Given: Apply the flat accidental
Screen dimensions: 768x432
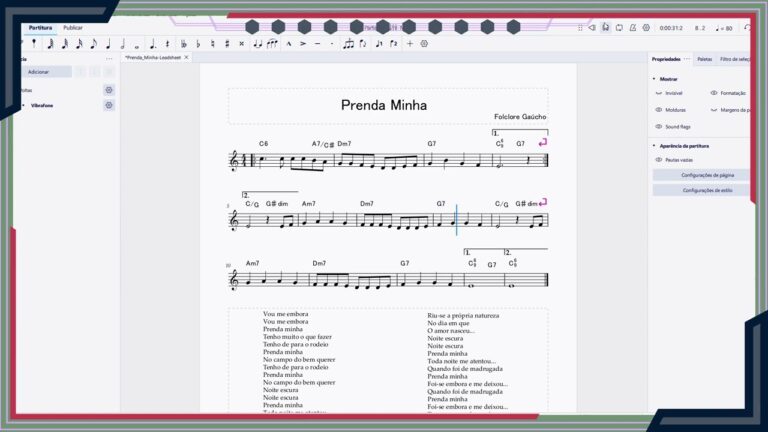Looking at the screenshot, I should (198, 44).
